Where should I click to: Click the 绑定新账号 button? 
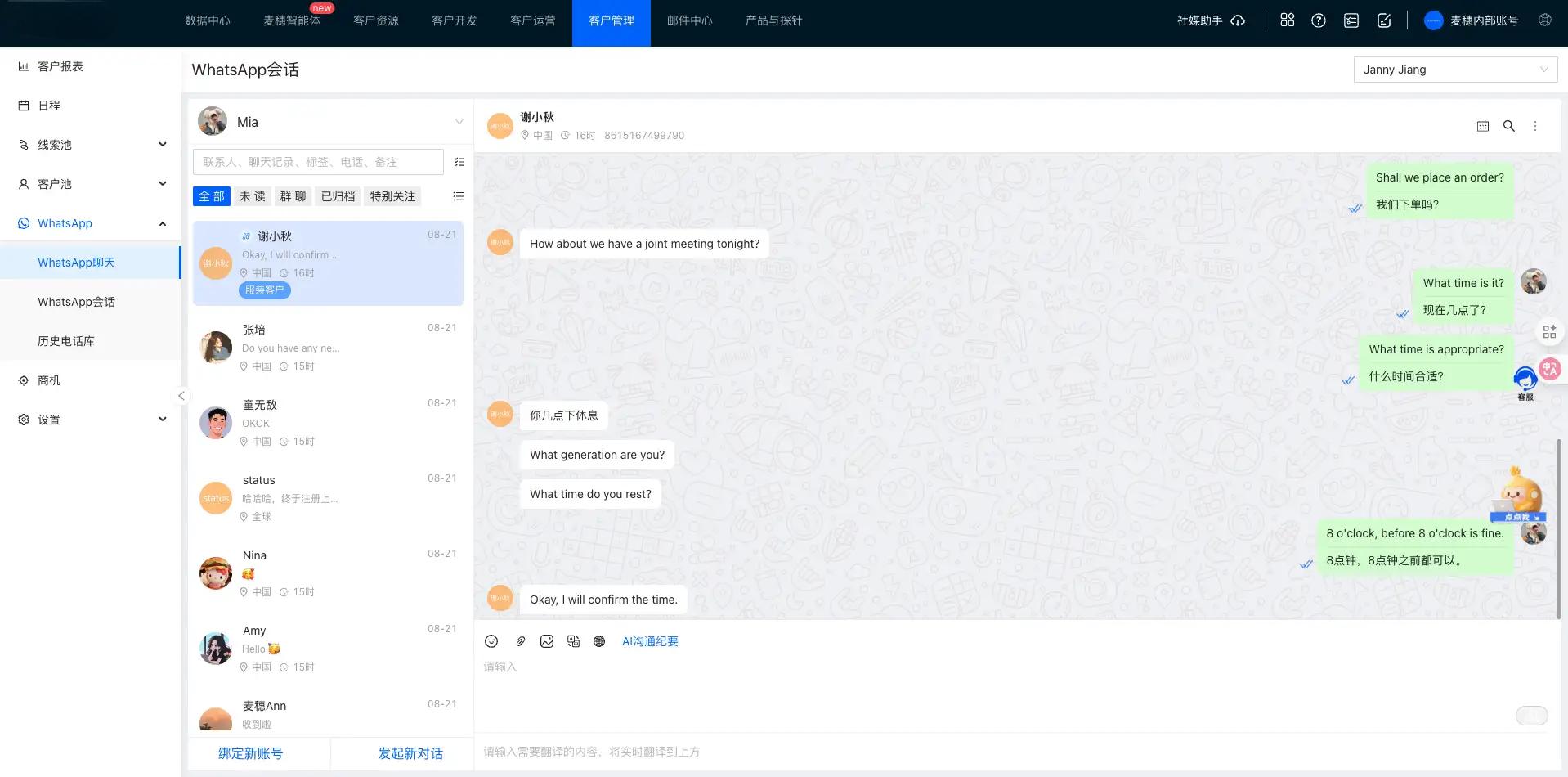[250, 753]
